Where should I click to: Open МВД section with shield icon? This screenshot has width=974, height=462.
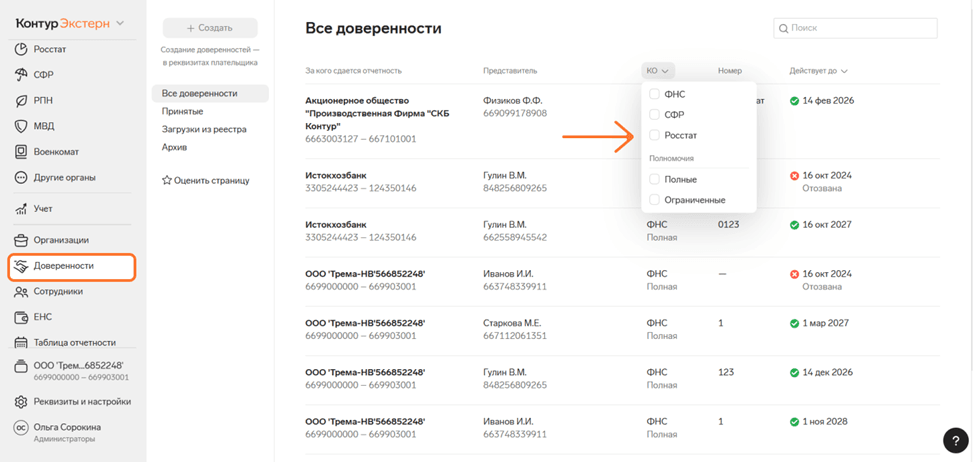44,126
